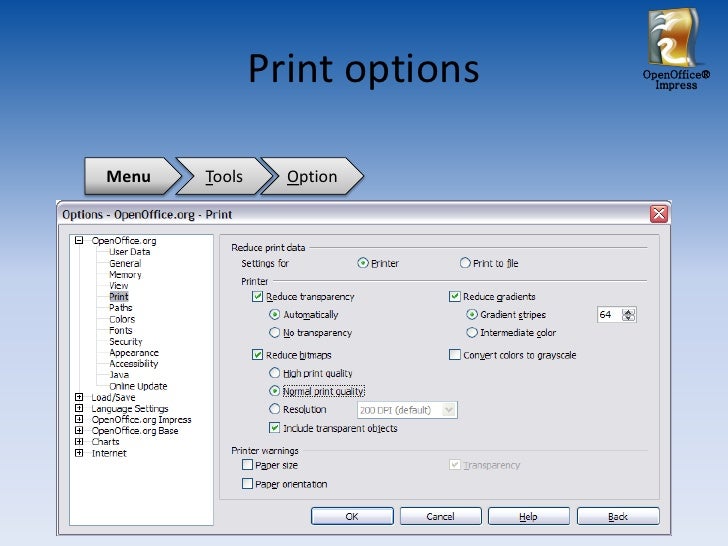The height and width of the screenshot is (546, 728).
Task: Click the Charts tree label
Action: click(105, 442)
